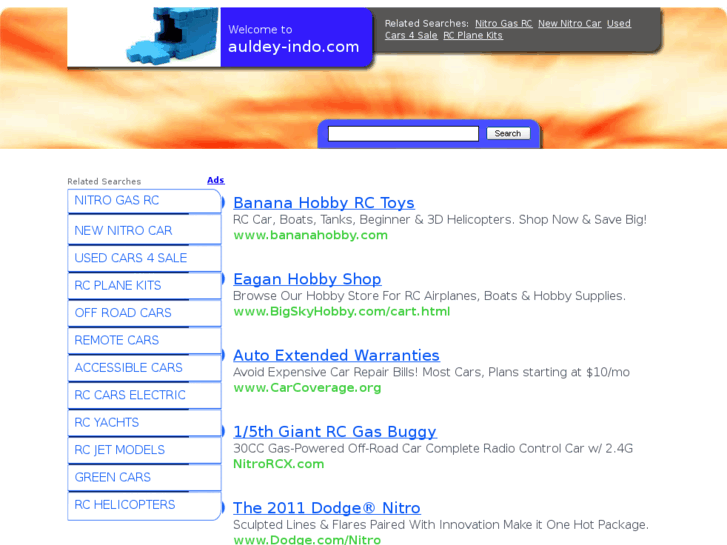Click the auldey-indo.com welcome title

tap(293, 46)
